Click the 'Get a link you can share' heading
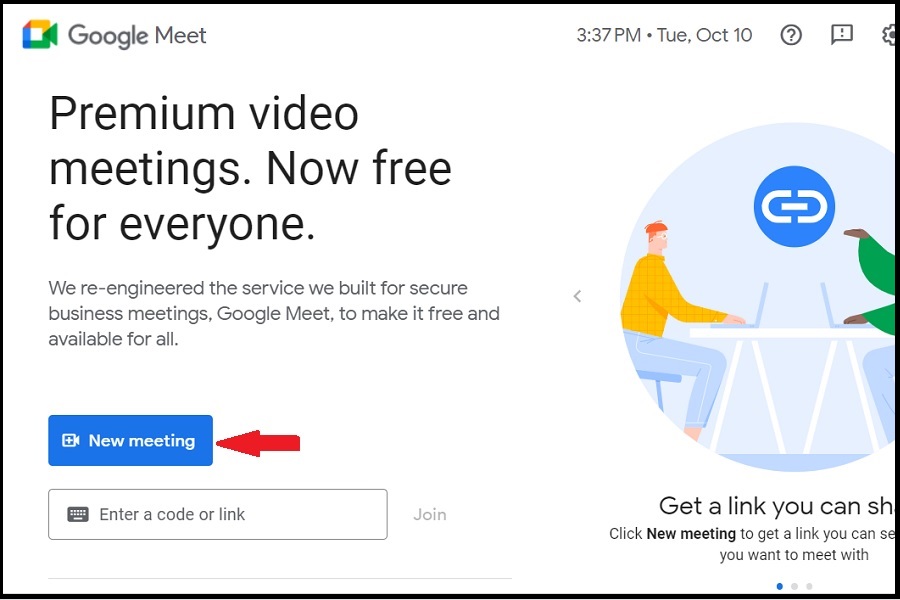 tap(777, 506)
